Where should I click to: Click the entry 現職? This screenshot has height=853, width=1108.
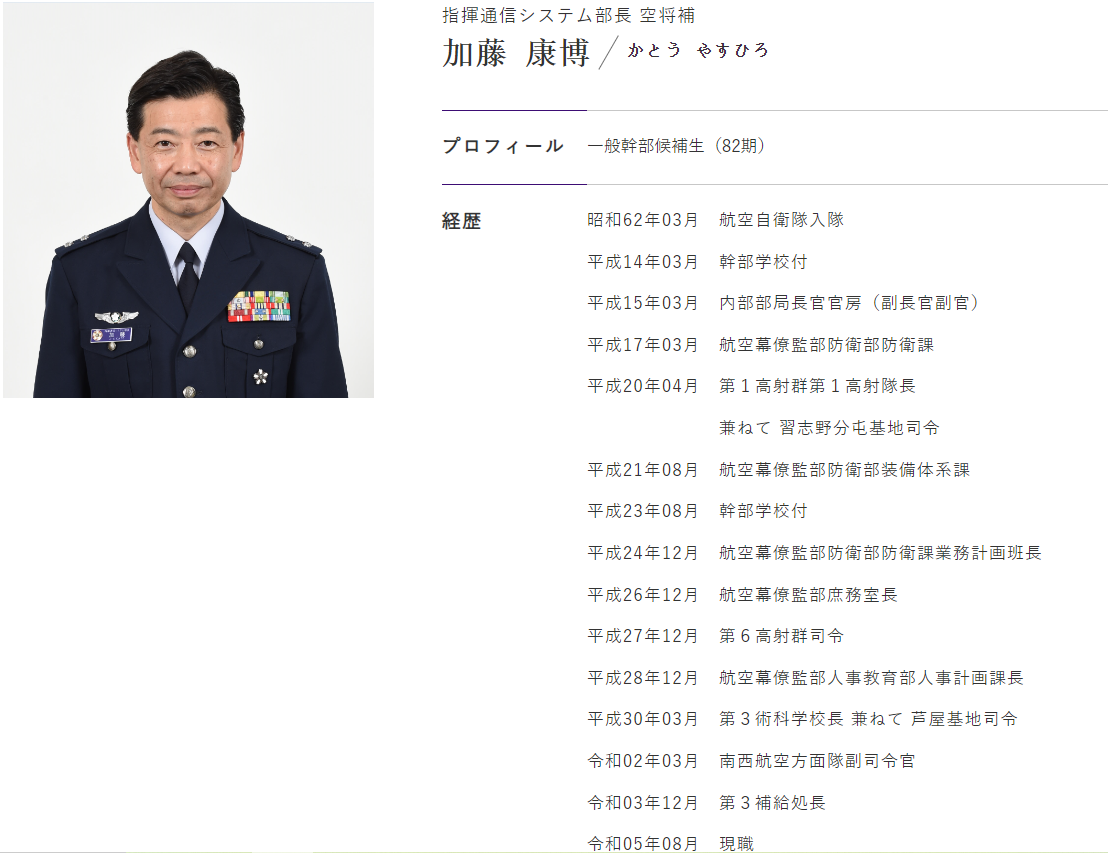click(x=736, y=844)
